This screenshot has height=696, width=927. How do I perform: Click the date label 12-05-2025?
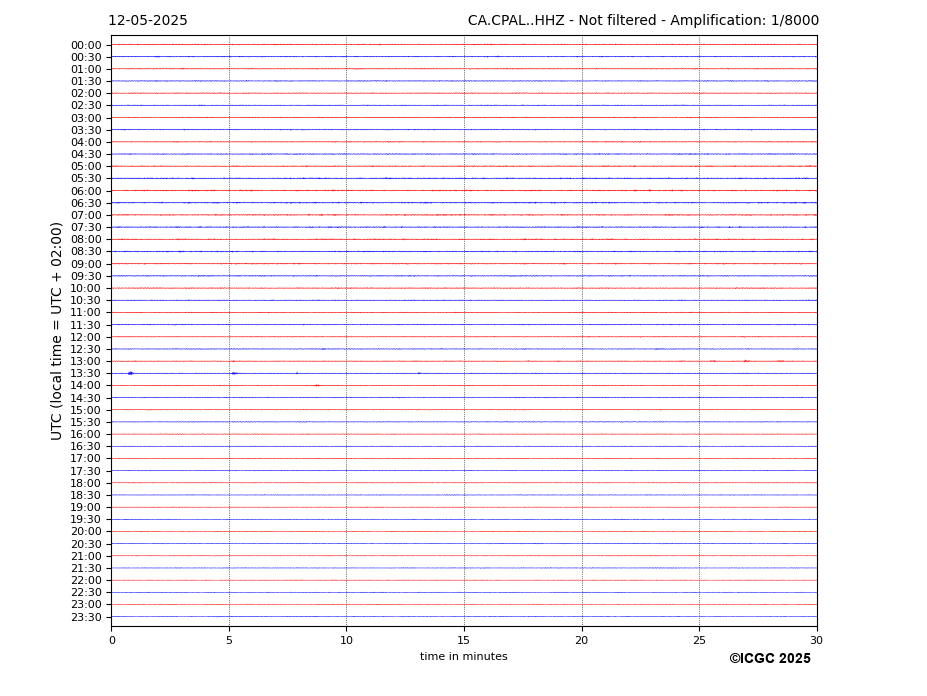(148, 21)
